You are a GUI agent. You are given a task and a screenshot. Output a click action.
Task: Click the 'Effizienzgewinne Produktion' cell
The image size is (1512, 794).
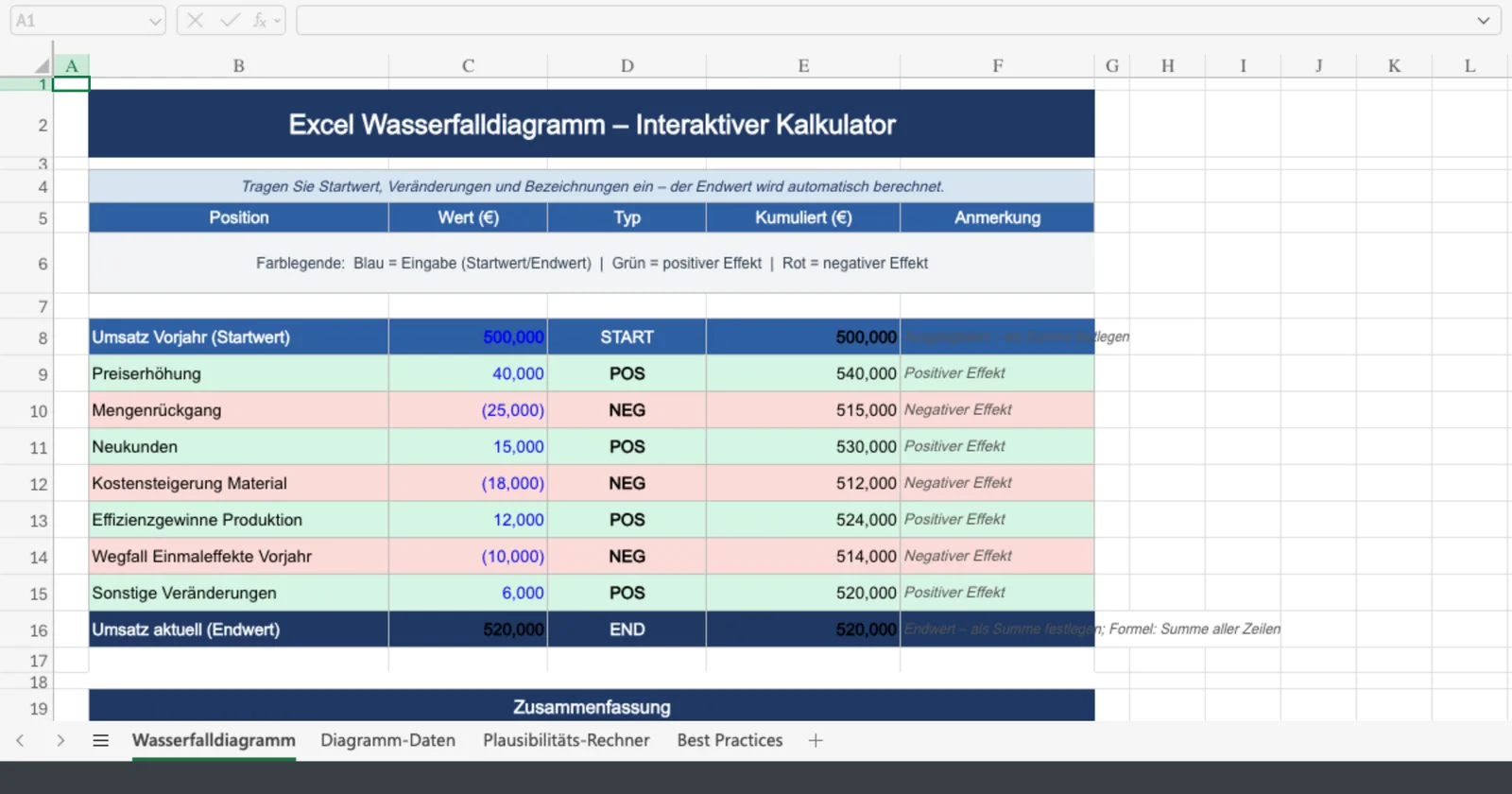pyautogui.click(x=239, y=520)
